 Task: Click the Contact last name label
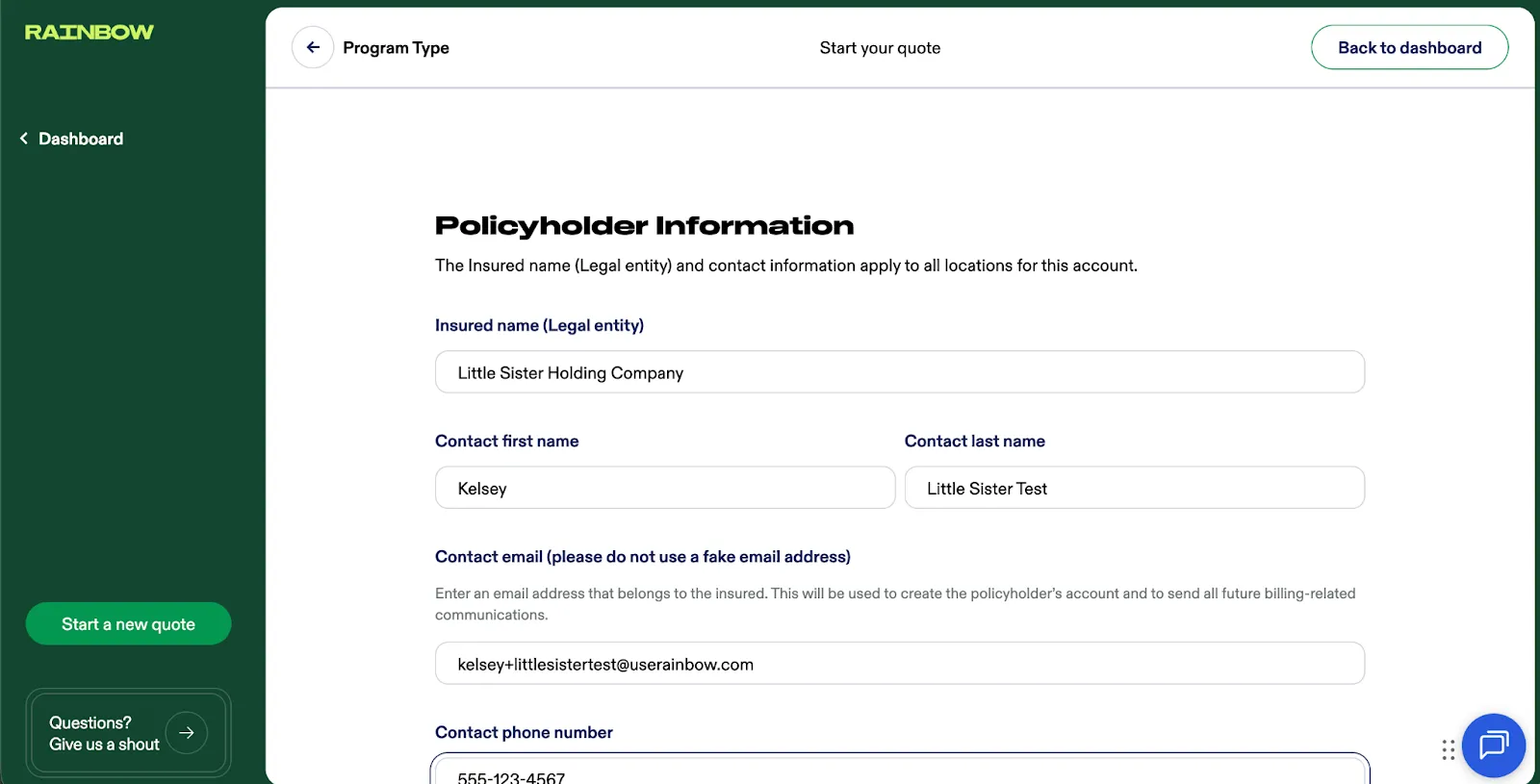pos(974,442)
